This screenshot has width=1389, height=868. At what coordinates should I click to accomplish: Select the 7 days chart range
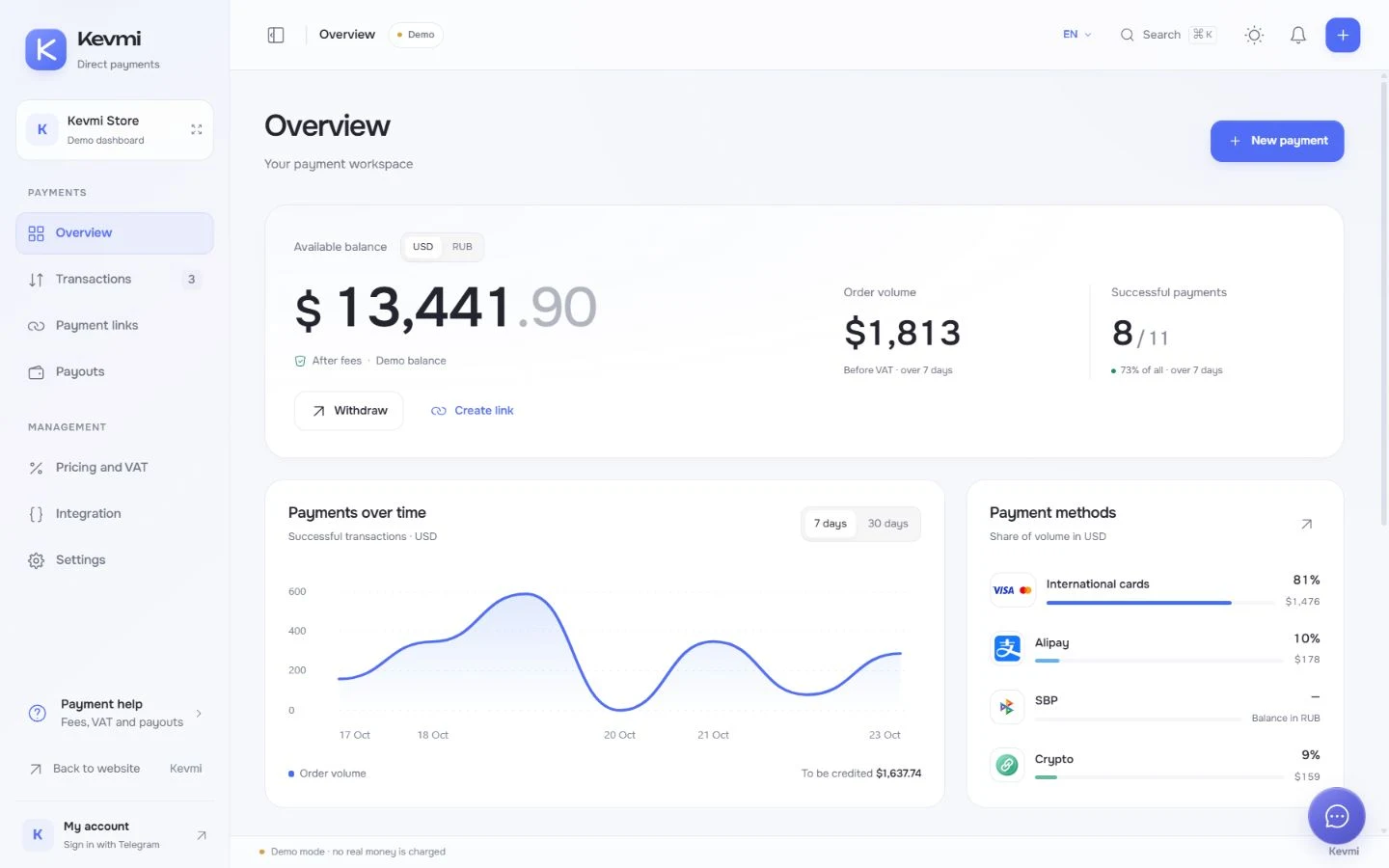point(830,524)
